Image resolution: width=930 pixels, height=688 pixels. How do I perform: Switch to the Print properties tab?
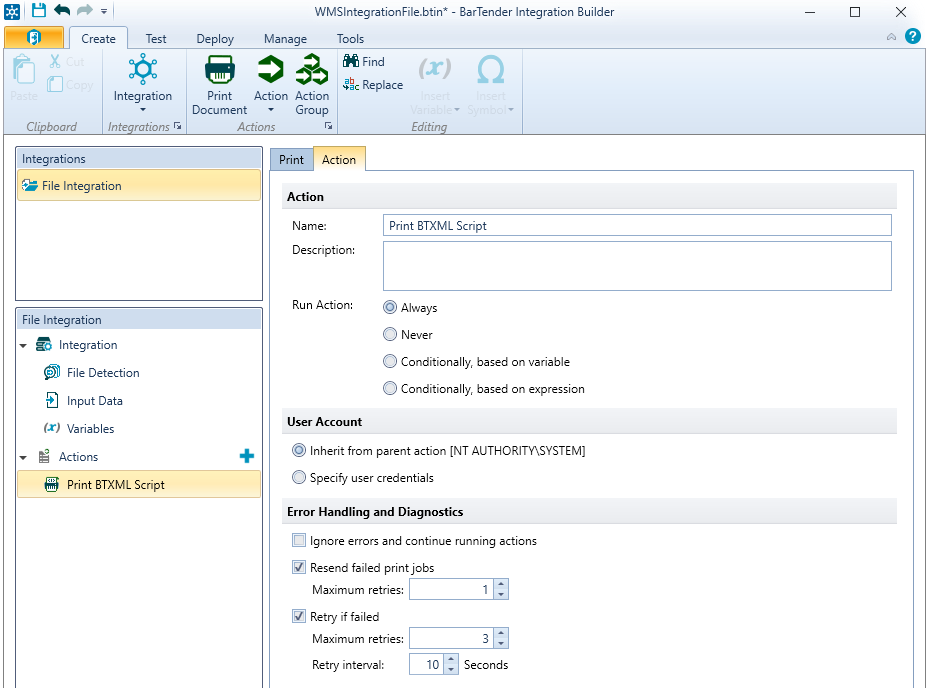tap(291, 160)
